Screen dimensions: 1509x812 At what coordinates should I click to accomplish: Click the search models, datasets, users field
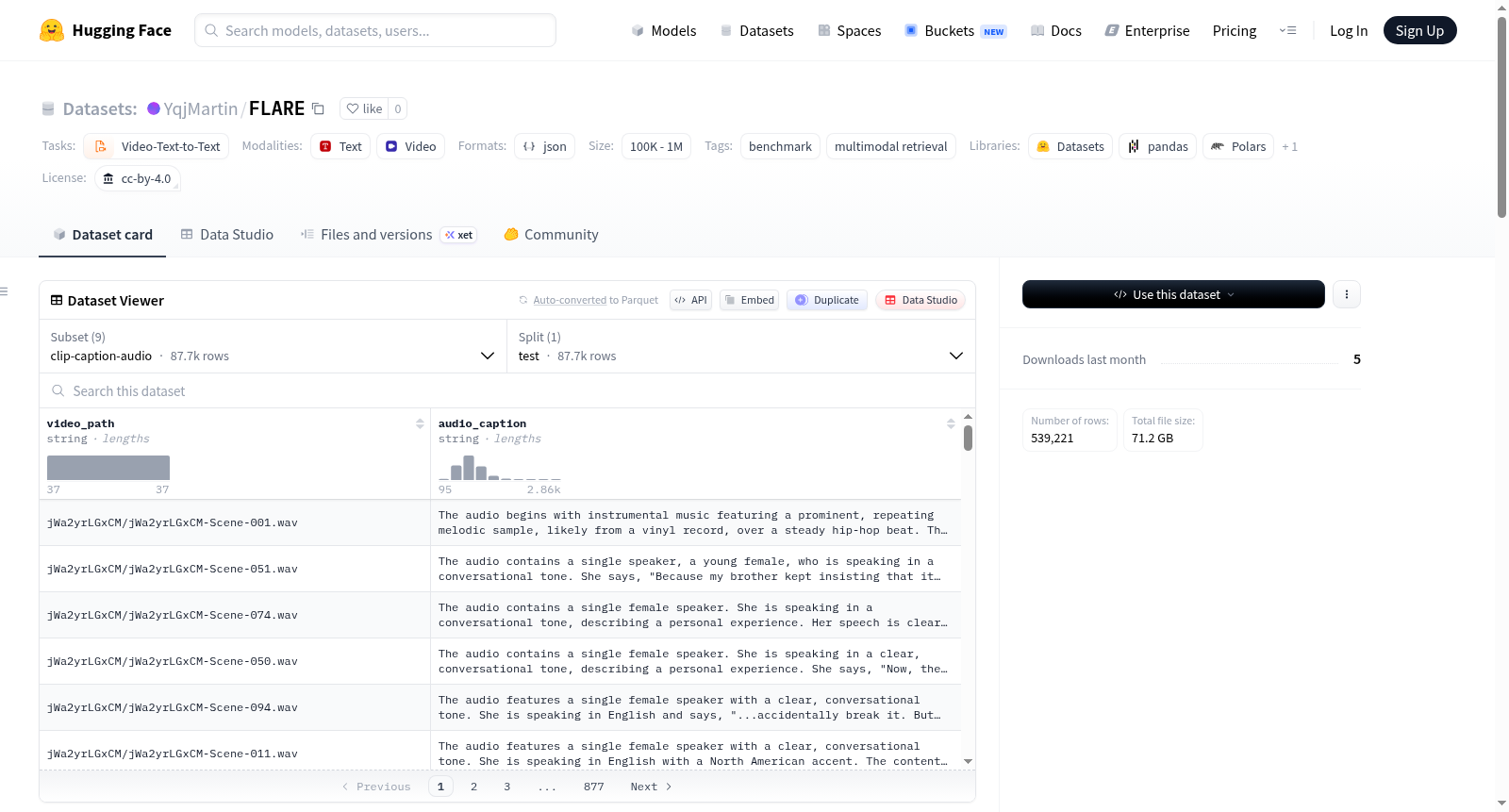click(x=375, y=30)
